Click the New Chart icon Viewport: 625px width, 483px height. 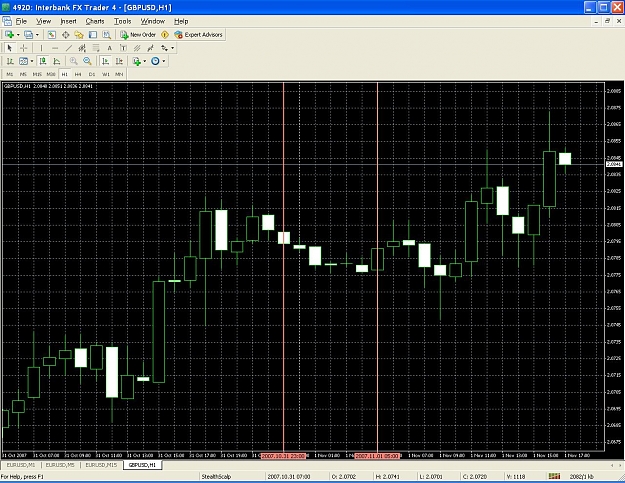point(10,35)
